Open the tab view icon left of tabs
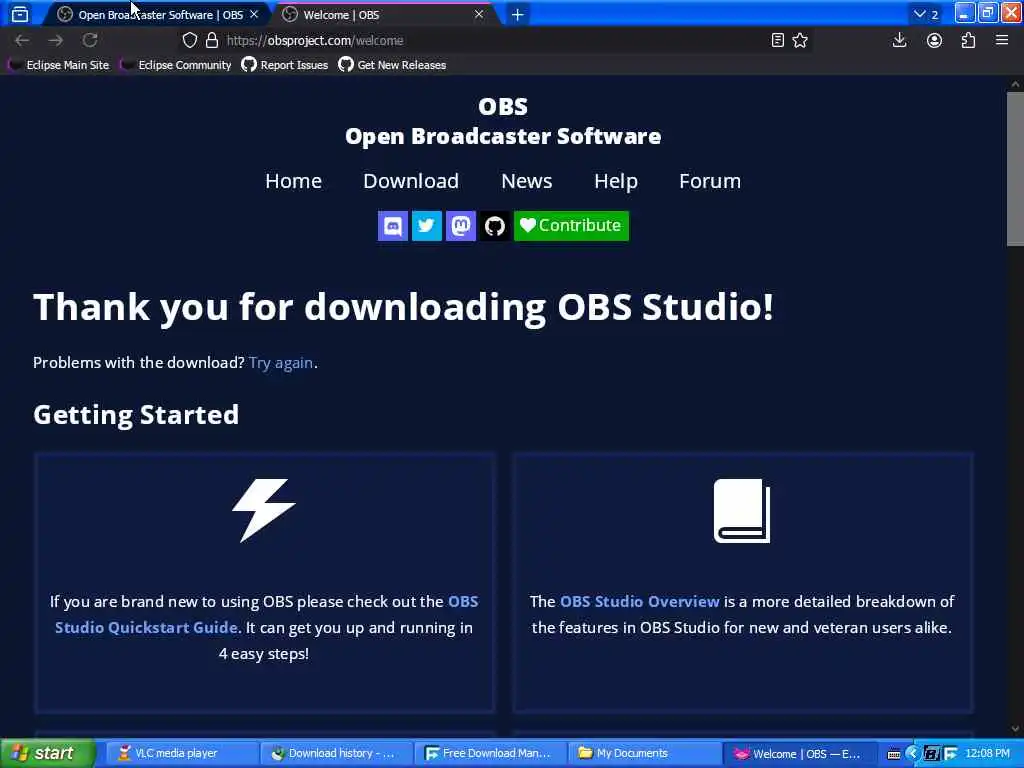The height and width of the screenshot is (768, 1024). [20, 14]
